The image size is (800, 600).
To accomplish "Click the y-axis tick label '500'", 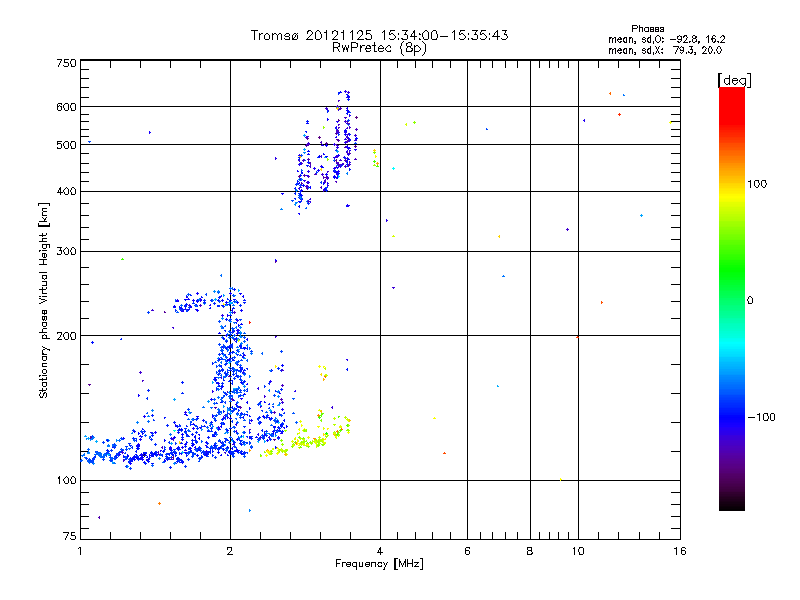I will [66, 145].
